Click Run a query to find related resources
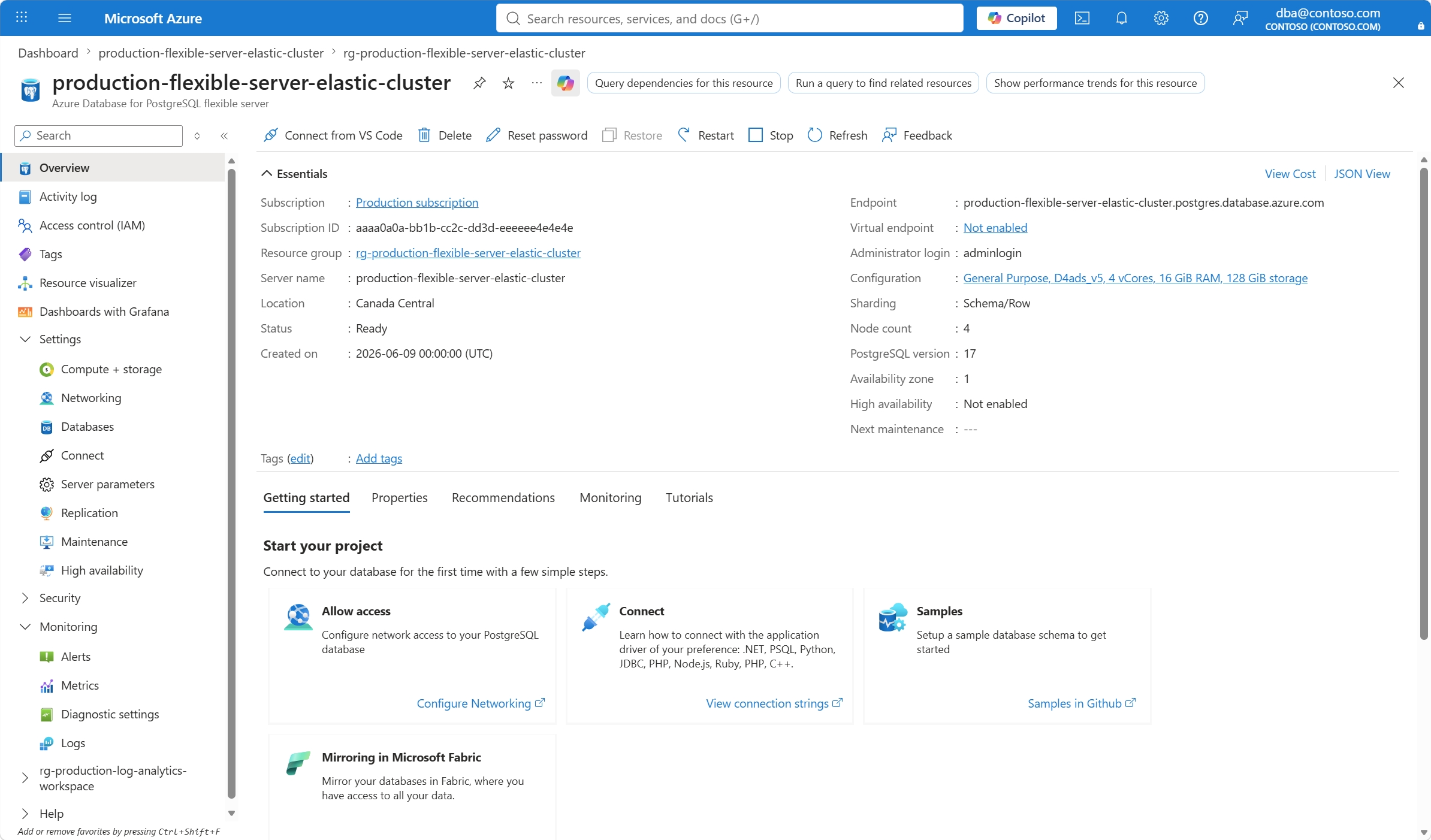 coord(883,83)
